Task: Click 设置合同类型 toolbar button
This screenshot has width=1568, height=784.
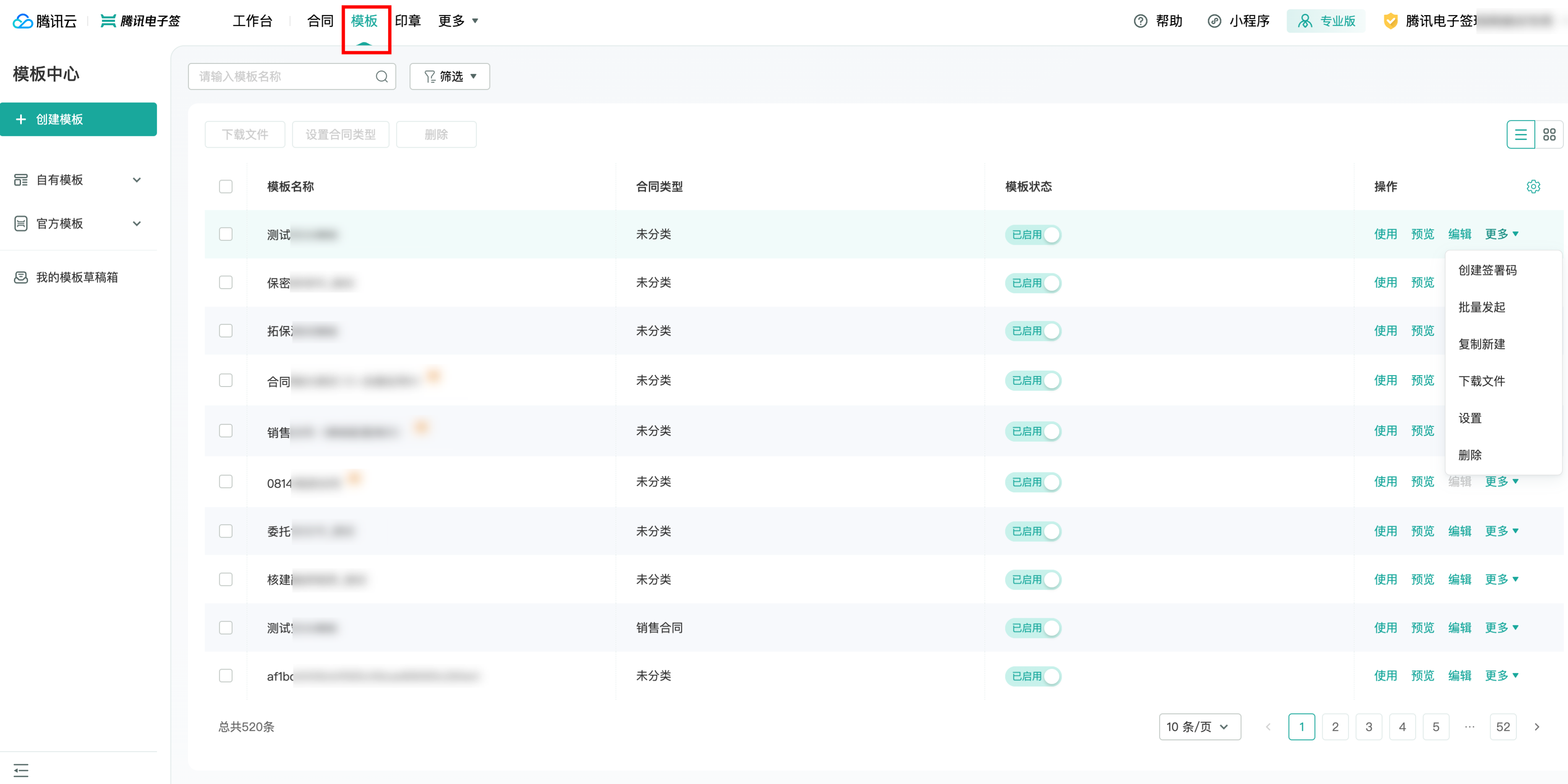Action: click(x=341, y=135)
